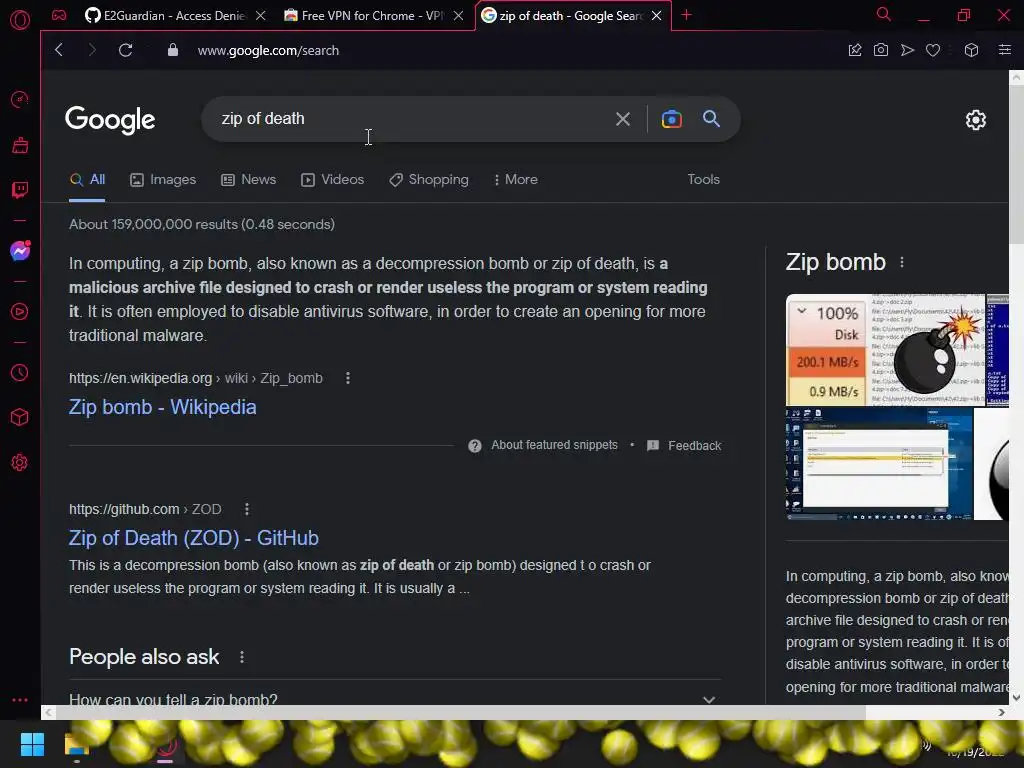Reload the current page
The height and width of the screenshot is (768, 1024).
125,50
